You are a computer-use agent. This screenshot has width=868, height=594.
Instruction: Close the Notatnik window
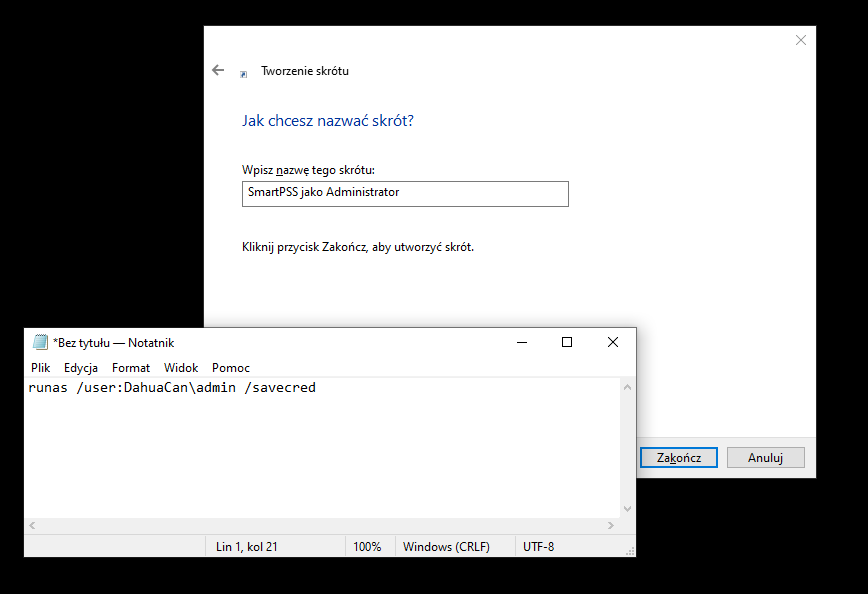pyautogui.click(x=613, y=342)
